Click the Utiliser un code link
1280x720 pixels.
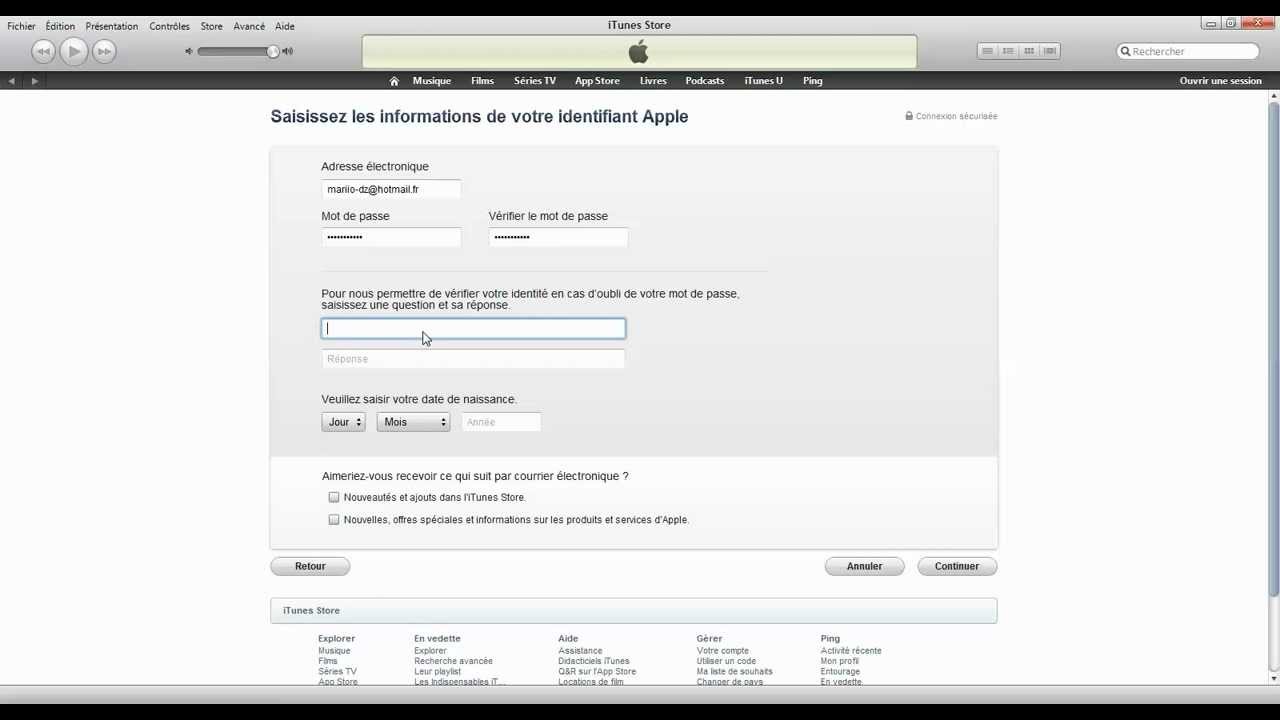(726, 661)
